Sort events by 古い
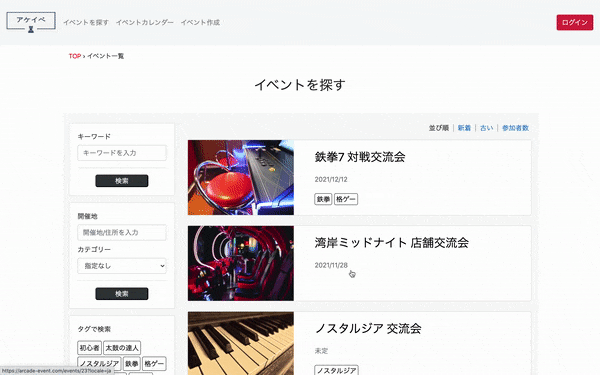 point(486,128)
